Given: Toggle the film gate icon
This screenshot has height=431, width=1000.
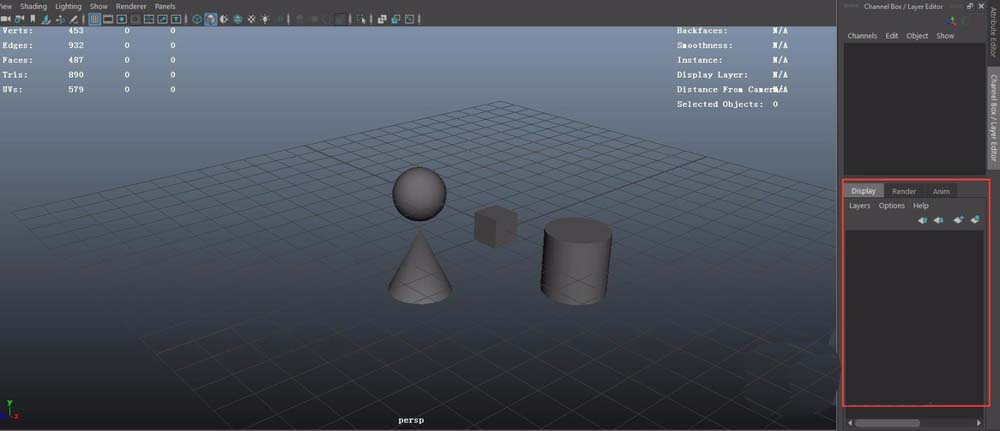Looking at the screenshot, I should (x=108, y=19).
